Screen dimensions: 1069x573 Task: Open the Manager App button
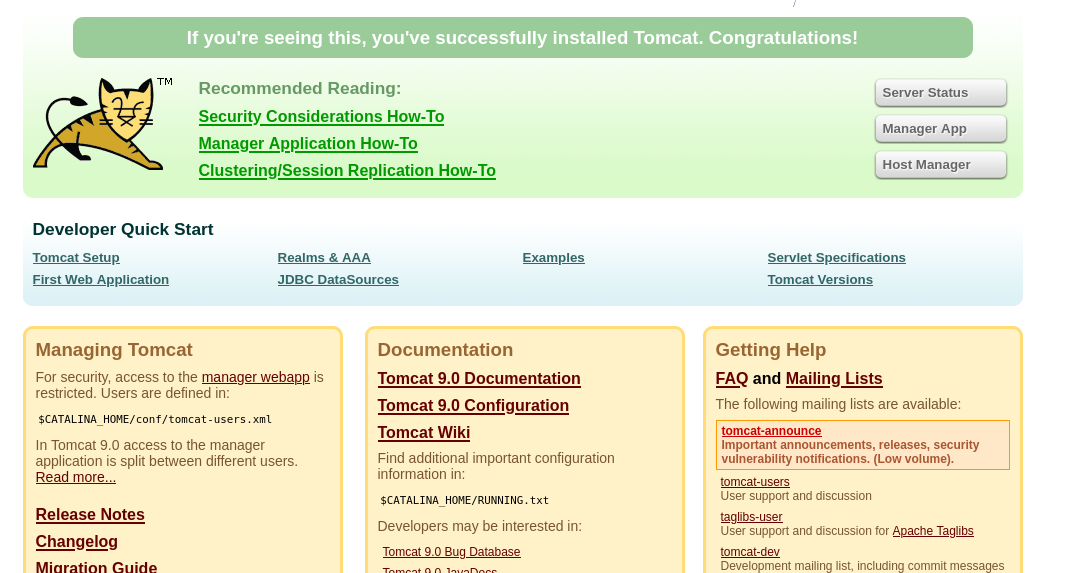940,129
